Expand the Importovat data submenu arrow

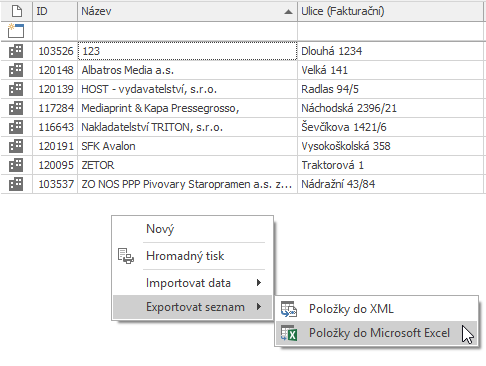pos(259,283)
